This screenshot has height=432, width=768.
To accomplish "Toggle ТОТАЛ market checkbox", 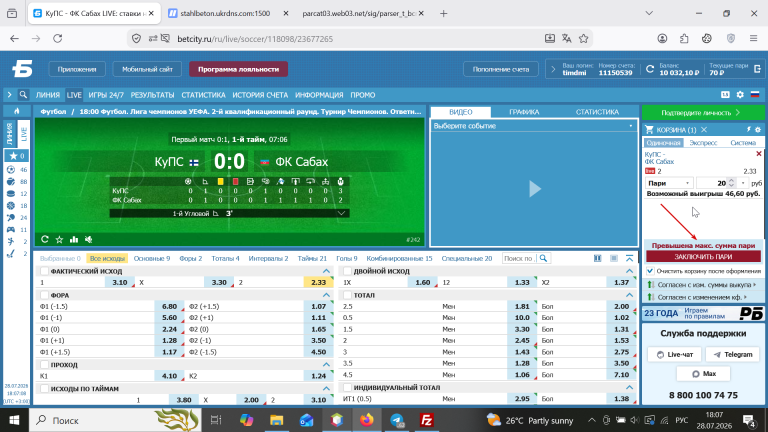I will point(347,295).
